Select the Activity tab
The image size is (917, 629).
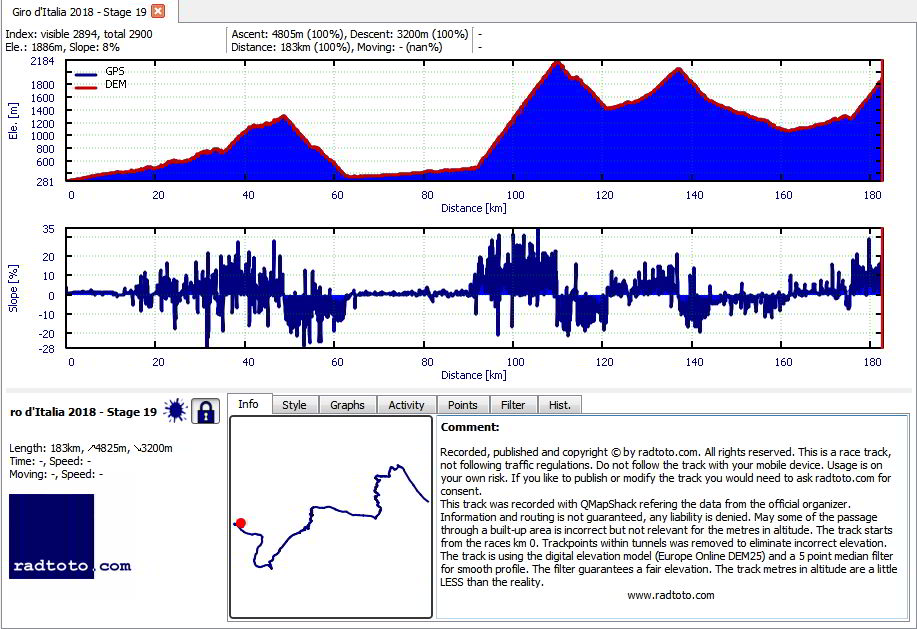[406, 405]
